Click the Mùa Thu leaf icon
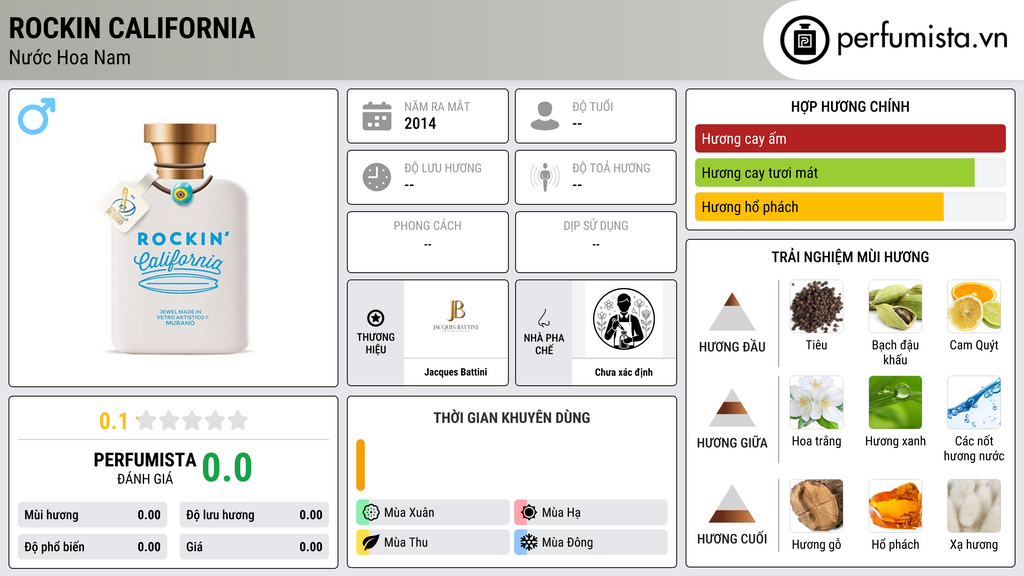This screenshot has height=576, width=1024. point(371,542)
